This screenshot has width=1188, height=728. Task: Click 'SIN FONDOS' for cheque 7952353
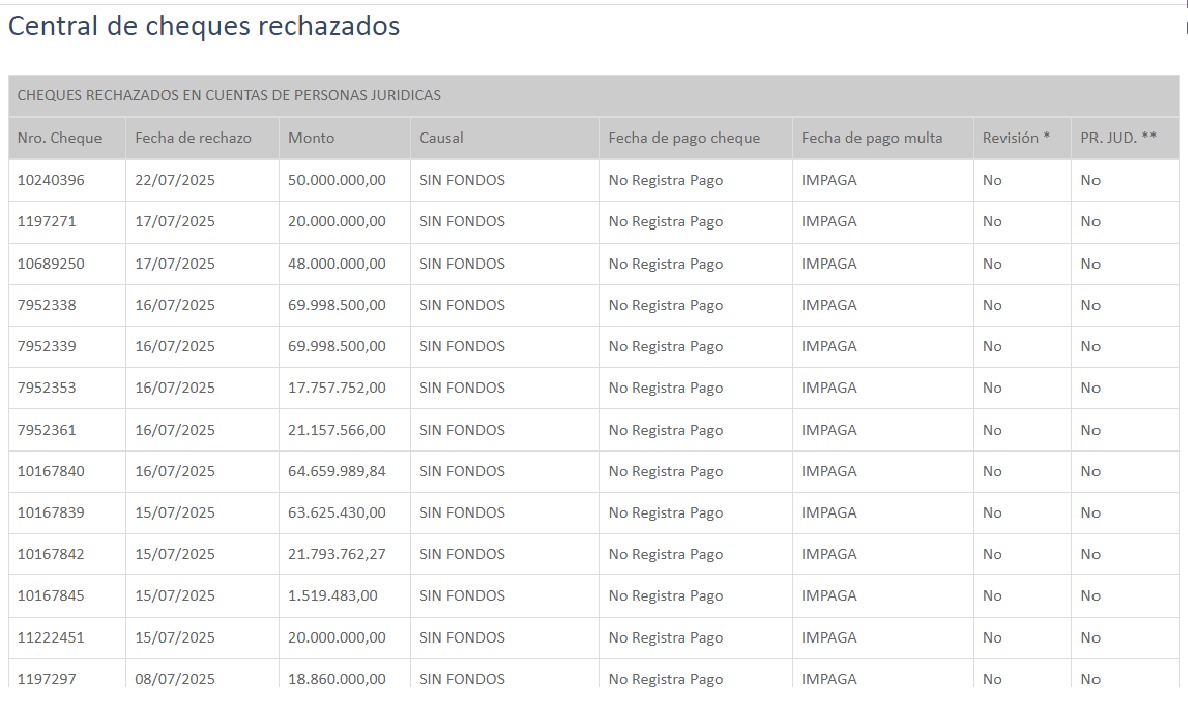[x=461, y=388]
